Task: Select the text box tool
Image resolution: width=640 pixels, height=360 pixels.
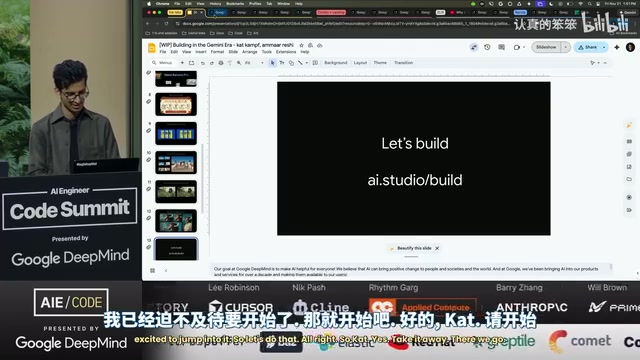Action: coord(282,63)
